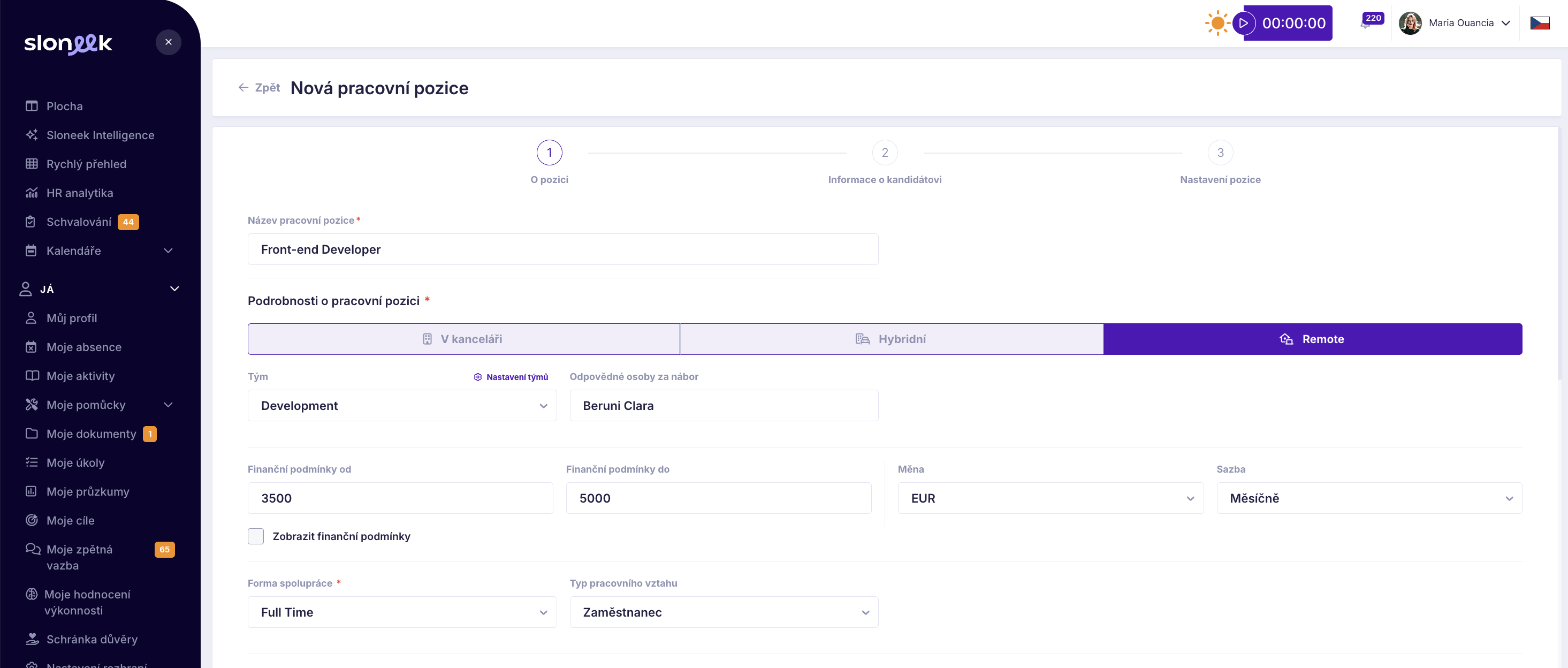The height and width of the screenshot is (668, 1568).
Task: Open the notifications bell with 220 badge
Action: point(1365,25)
